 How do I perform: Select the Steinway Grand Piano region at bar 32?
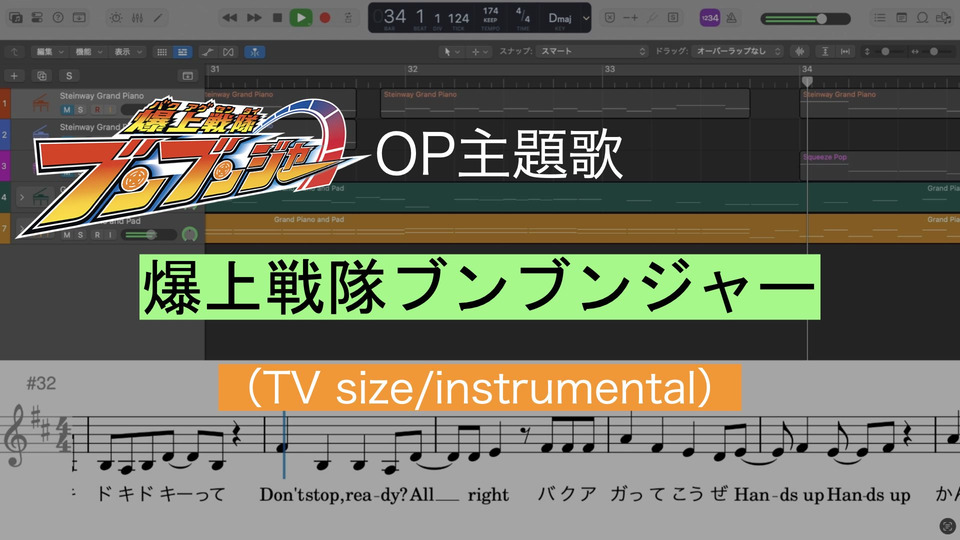[564, 103]
